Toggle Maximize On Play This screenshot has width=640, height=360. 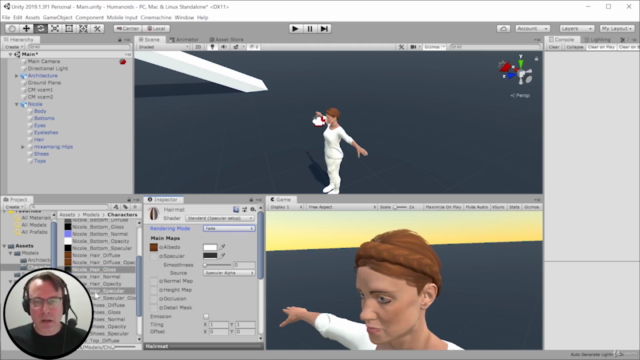(443, 207)
